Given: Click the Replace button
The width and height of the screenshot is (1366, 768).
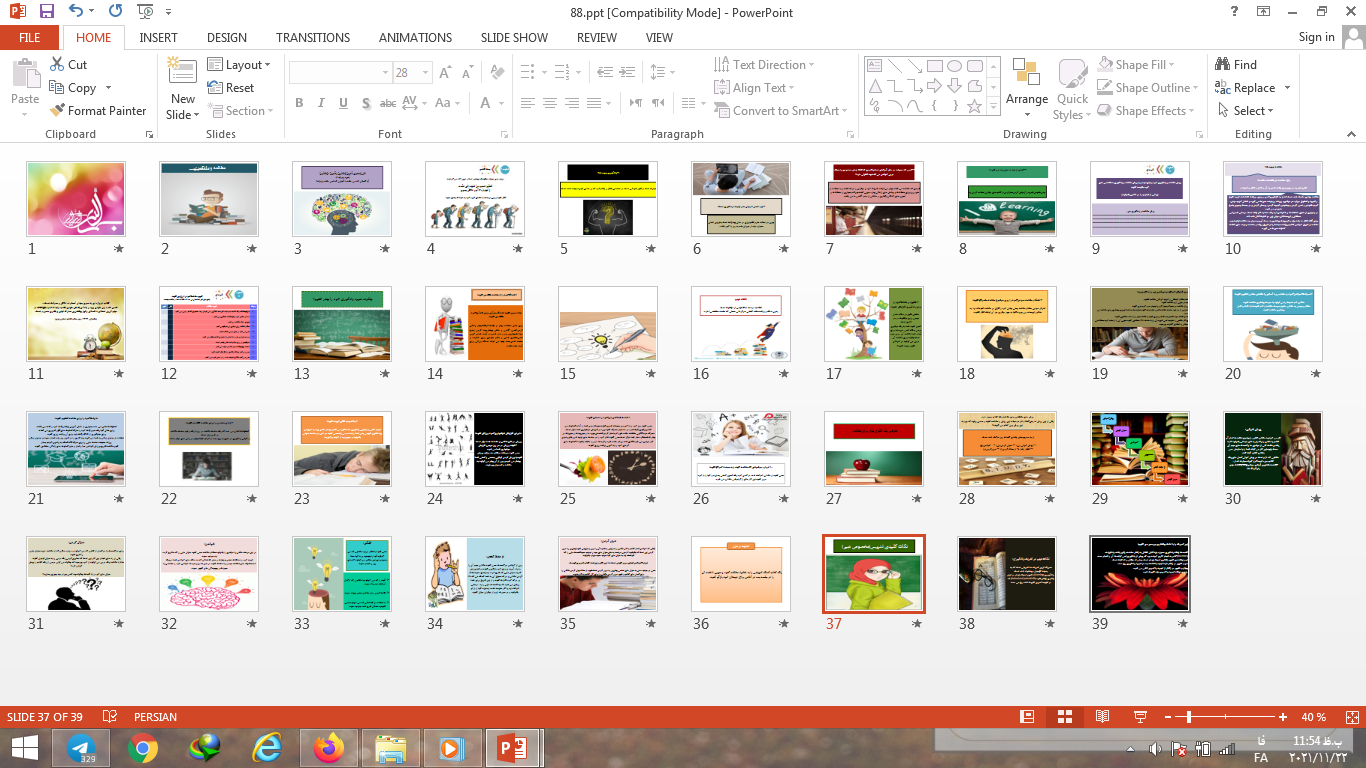Looking at the screenshot, I should 1252,88.
